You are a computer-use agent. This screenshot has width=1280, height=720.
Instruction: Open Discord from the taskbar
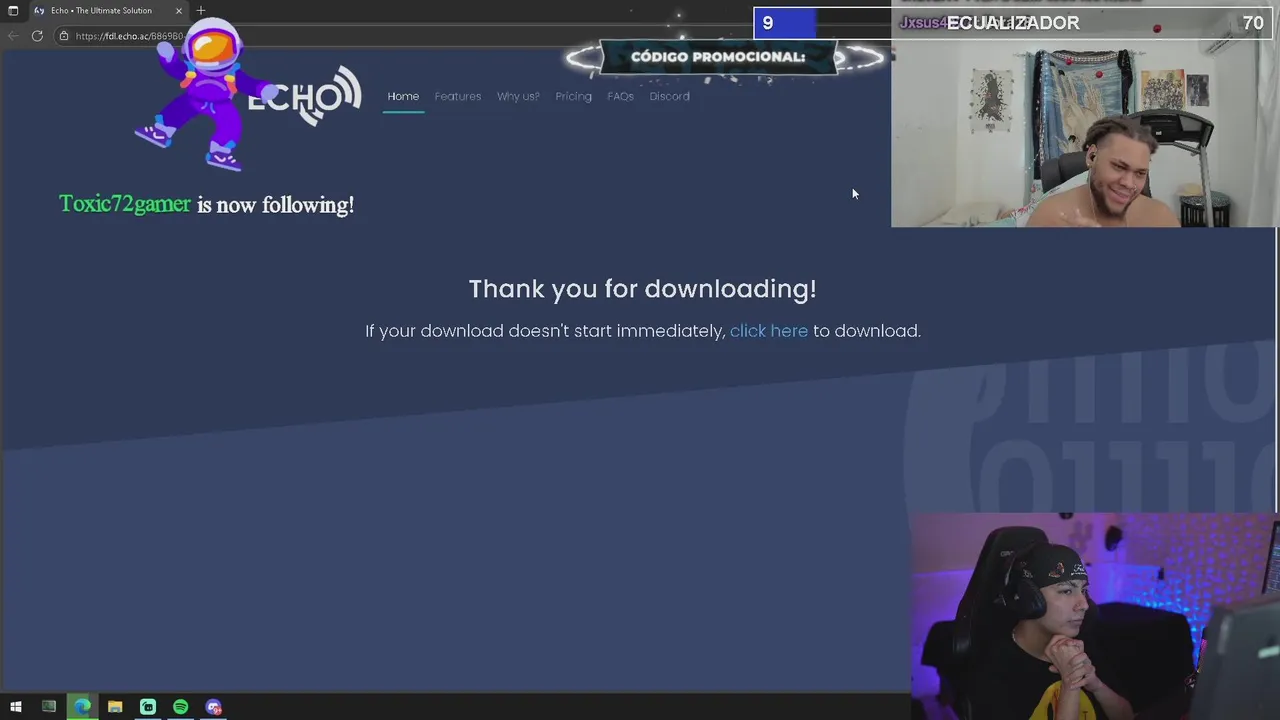(x=214, y=707)
